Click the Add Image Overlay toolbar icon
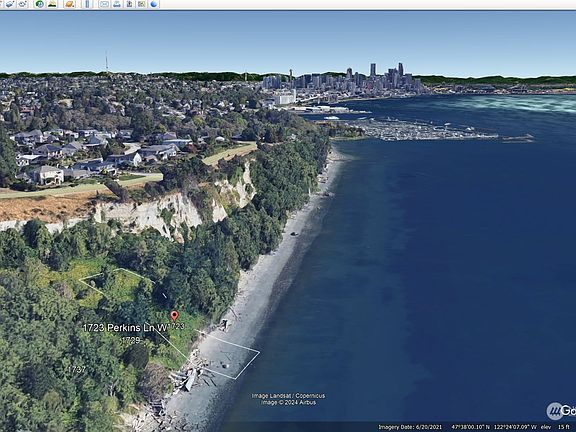The height and width of the screenshot is (432, 576). coord(10,4)
